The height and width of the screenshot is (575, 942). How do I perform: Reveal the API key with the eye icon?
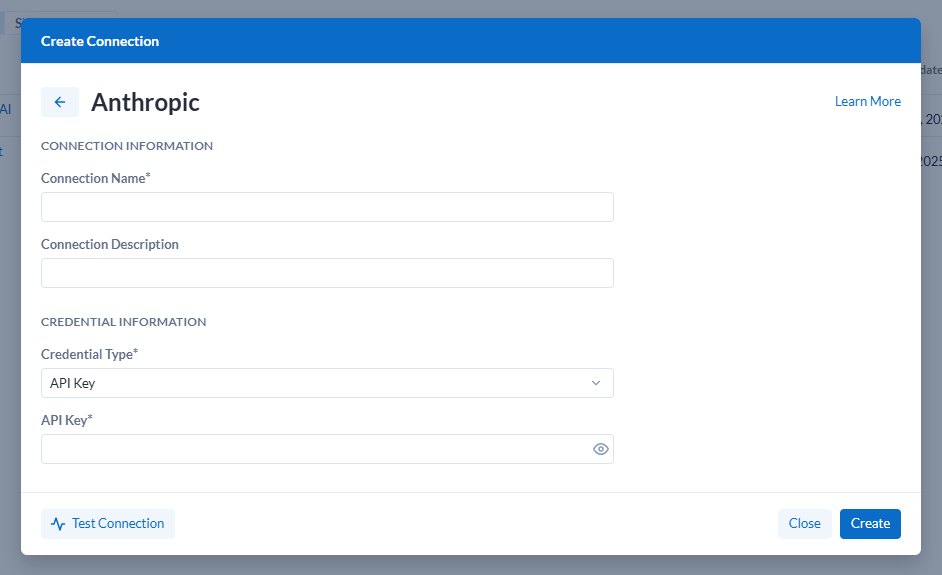pyautogui.click(x=600, y=449)
